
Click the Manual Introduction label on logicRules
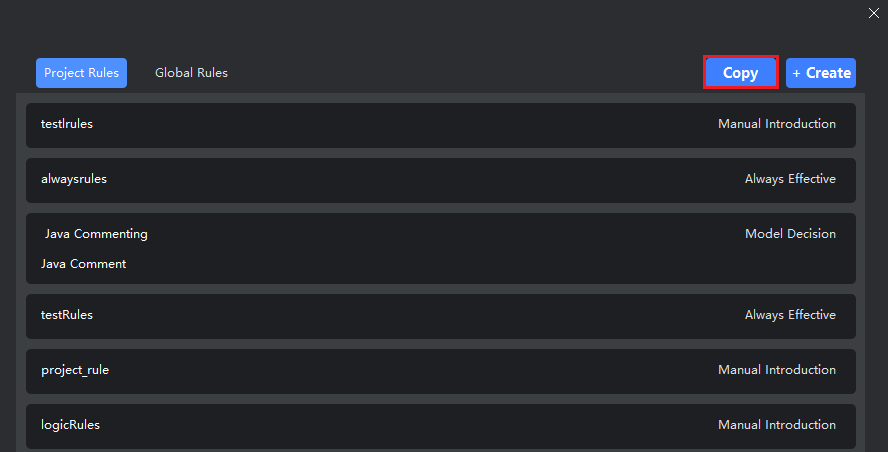click(x=776, y=426)
